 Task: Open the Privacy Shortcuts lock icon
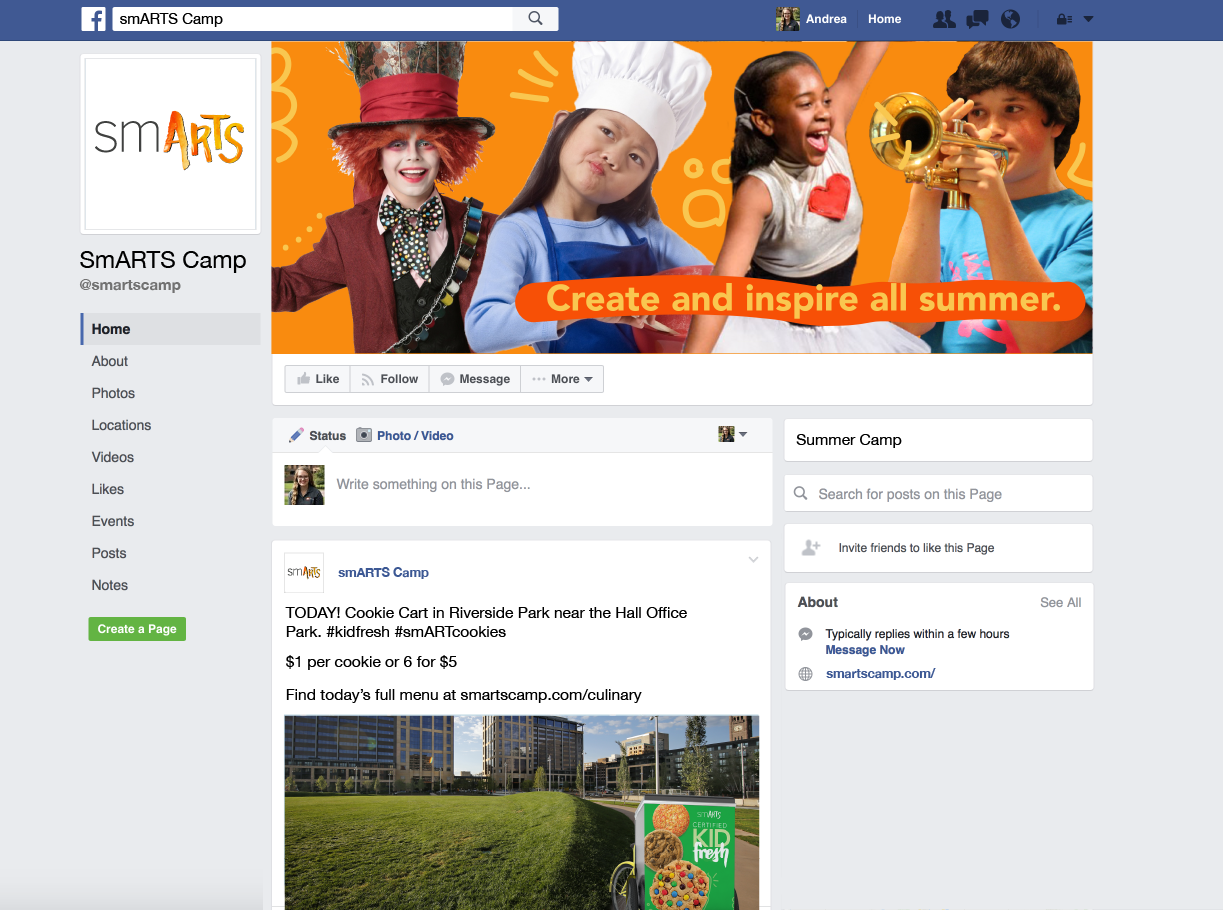click(x=1065, y=19)
